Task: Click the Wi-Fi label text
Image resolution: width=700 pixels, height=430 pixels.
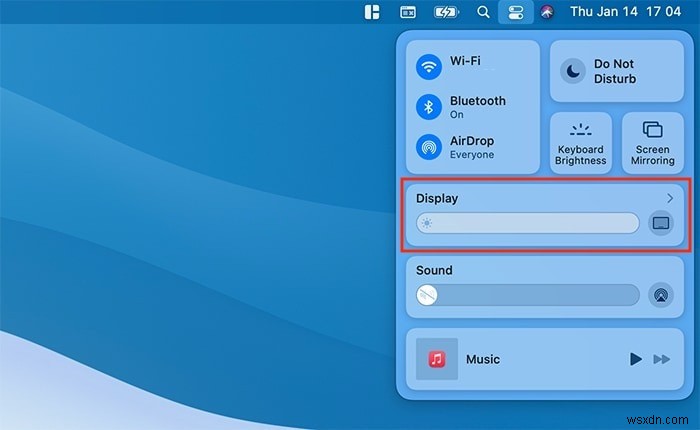Action: point(465,61)
